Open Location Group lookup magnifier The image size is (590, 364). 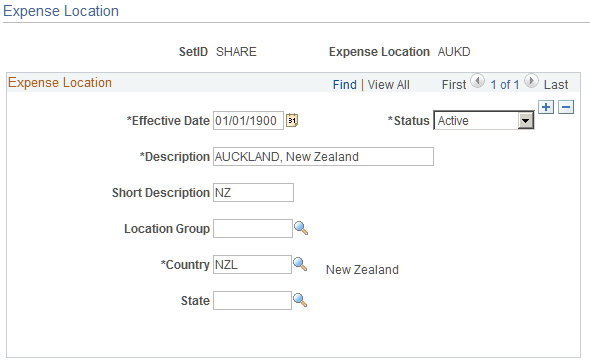pyautogui.click(x=301, y=228)
